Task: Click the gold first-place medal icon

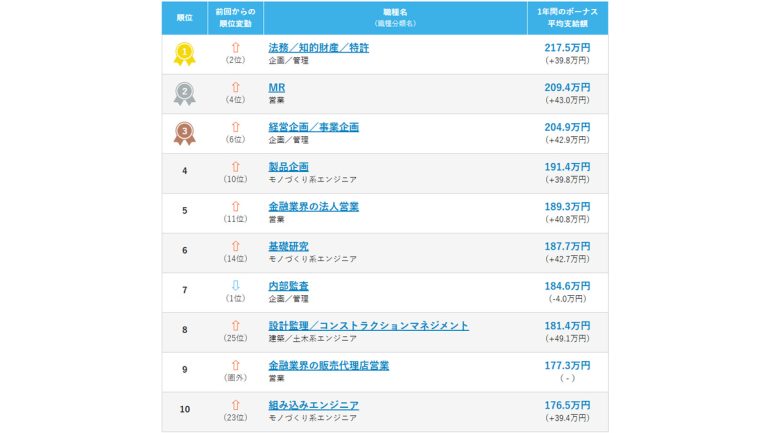Action: [184, 54]
